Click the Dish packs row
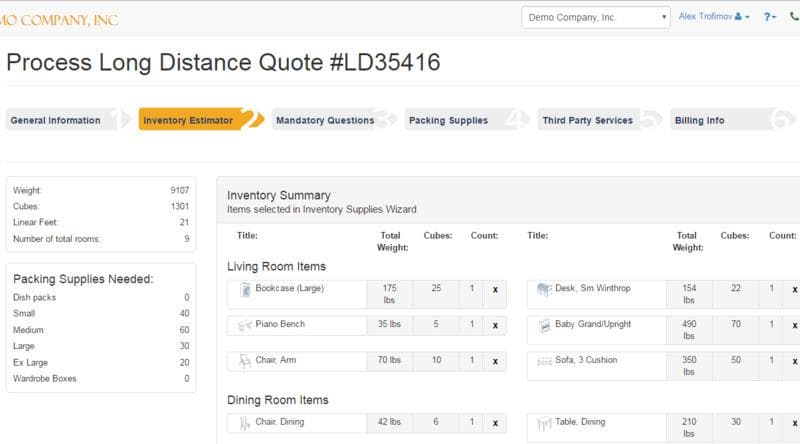800x444 pixels. (x=101, y=297)
